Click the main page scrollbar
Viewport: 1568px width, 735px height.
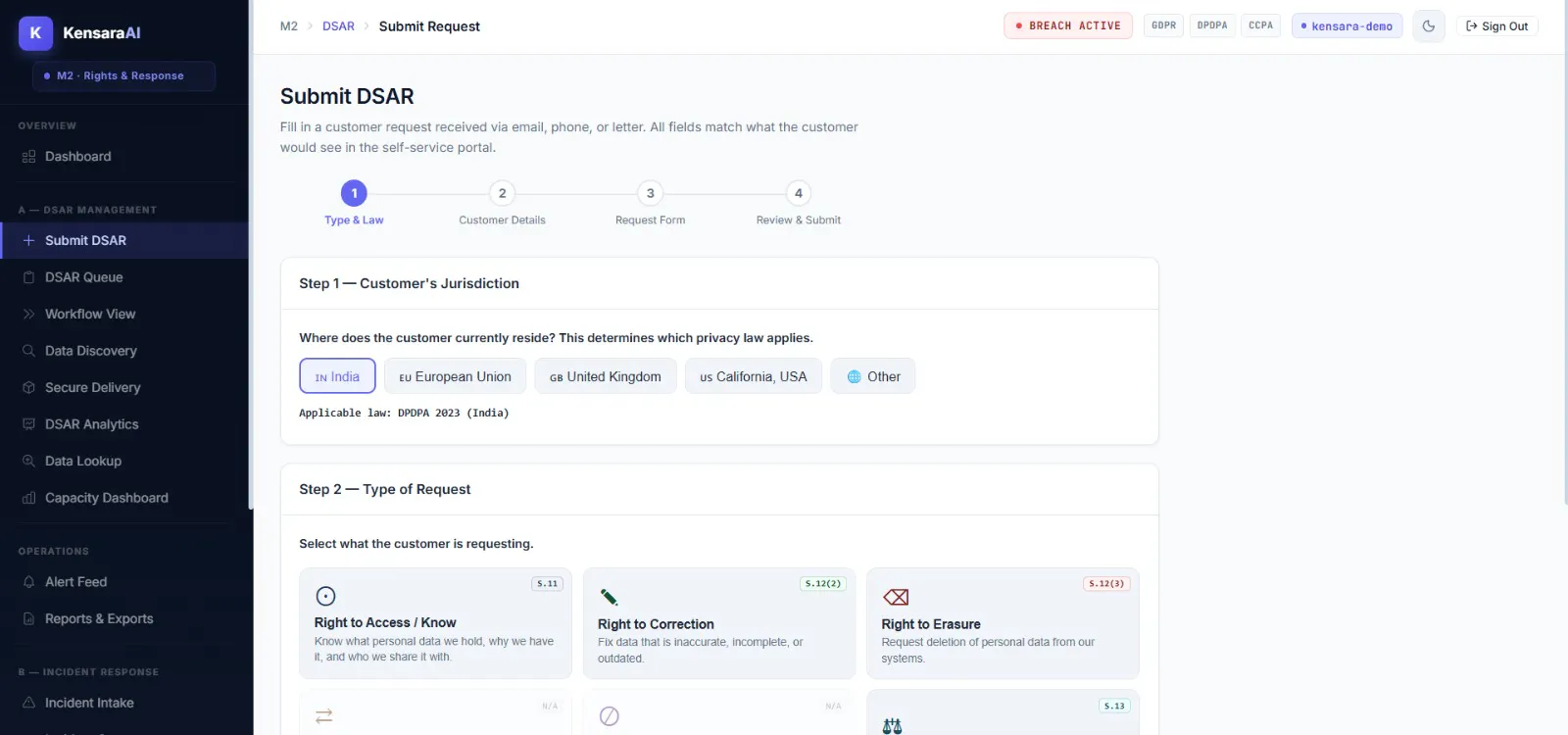click(1565, 252)
